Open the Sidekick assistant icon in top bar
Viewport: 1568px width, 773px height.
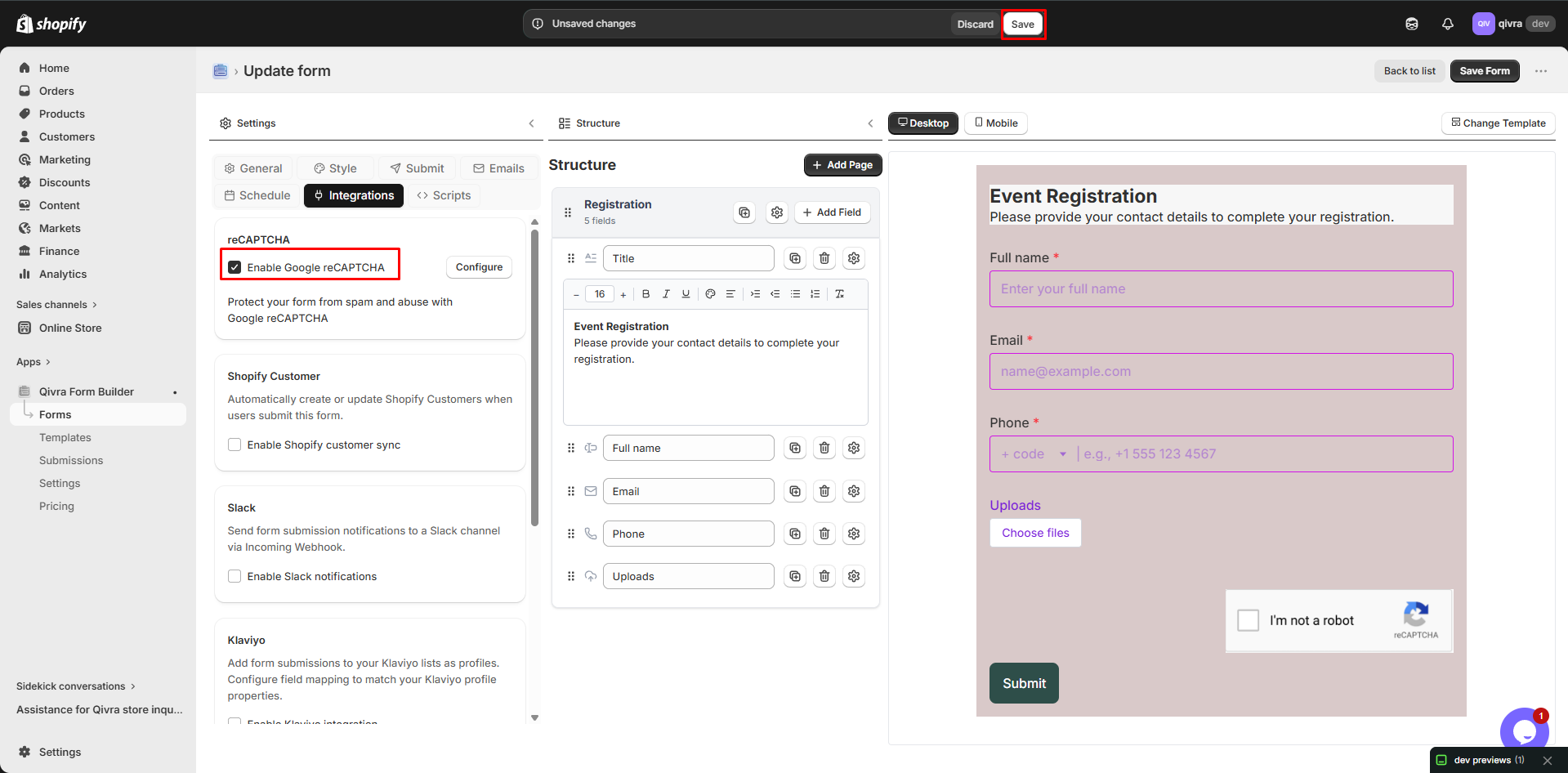1412,24
